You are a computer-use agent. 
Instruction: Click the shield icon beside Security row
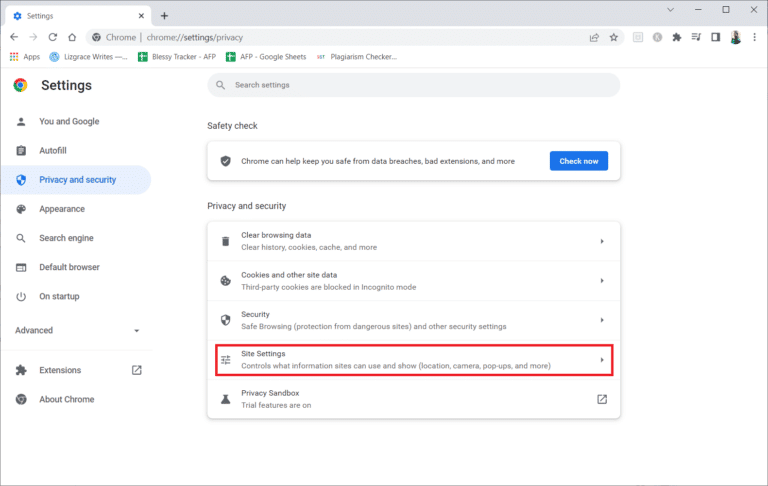225,320
